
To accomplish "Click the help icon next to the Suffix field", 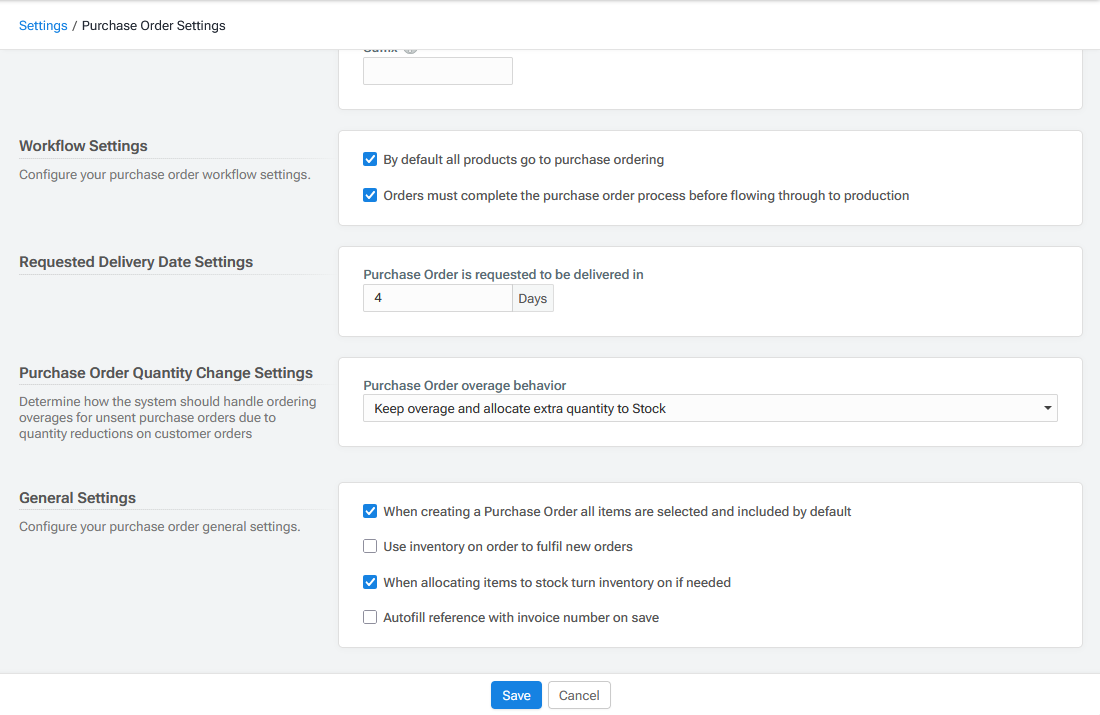I will click(x=410, y=47).
